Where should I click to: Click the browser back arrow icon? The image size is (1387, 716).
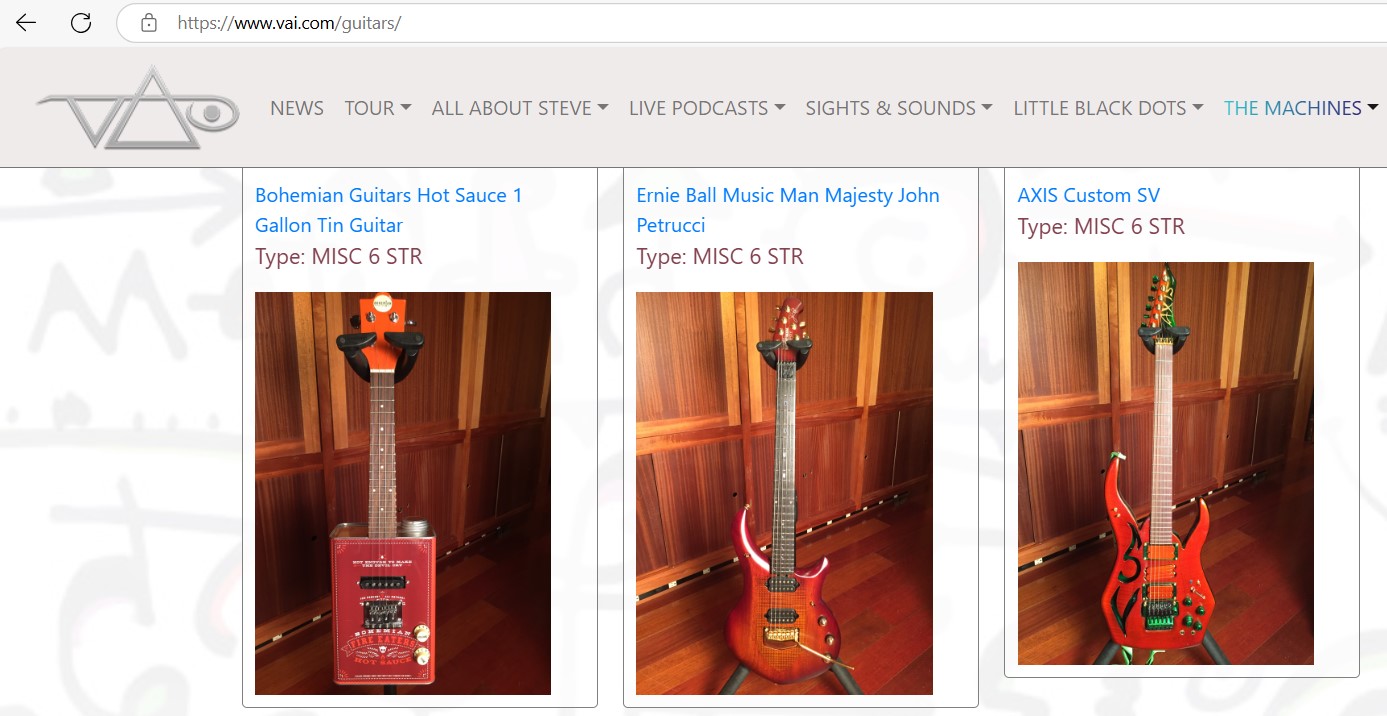click(x=26, y=22)
